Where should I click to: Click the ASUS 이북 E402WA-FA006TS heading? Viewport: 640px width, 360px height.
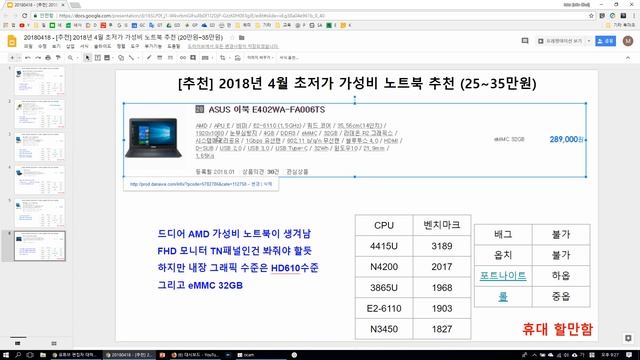tap(267, 109)
